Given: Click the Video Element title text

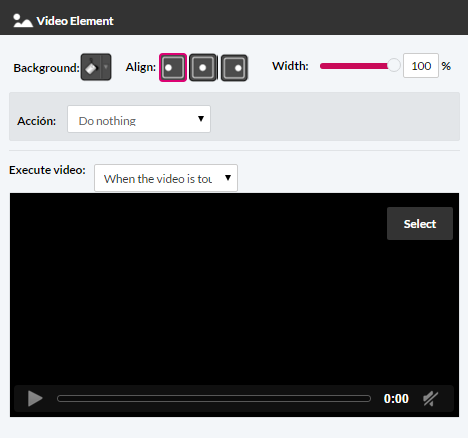Looking at the screenshot, I should [75, 21].
